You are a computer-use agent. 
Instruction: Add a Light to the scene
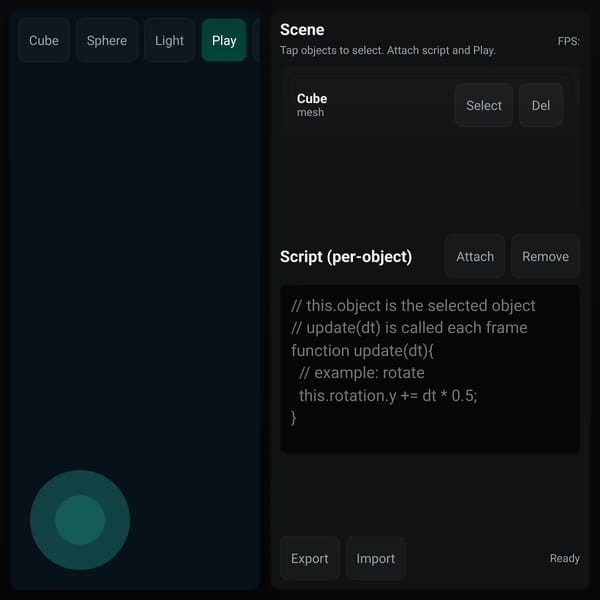[169, 40]
